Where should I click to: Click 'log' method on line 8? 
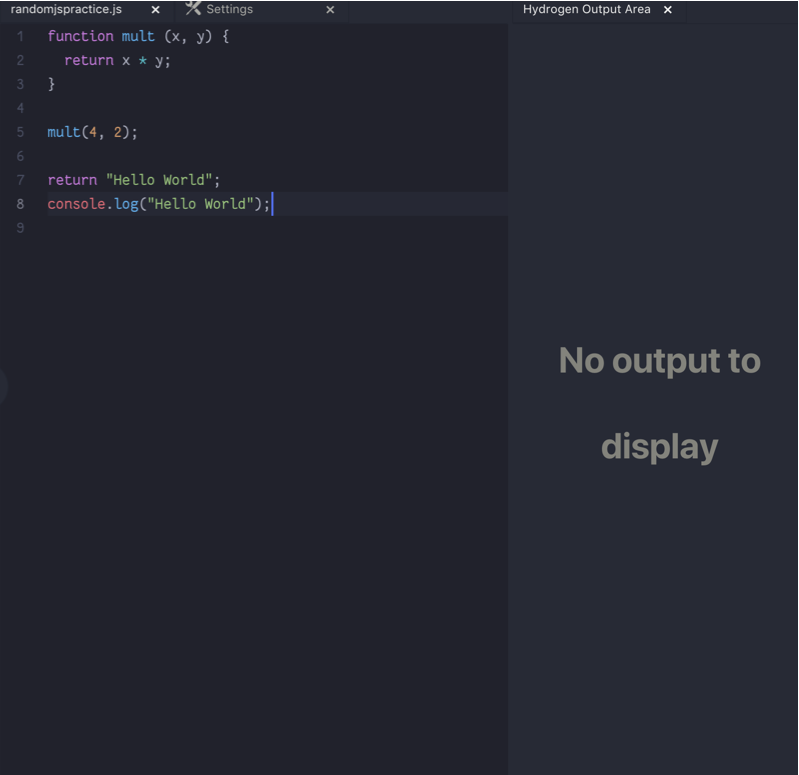pyautogui.click(x=126, y=204)
